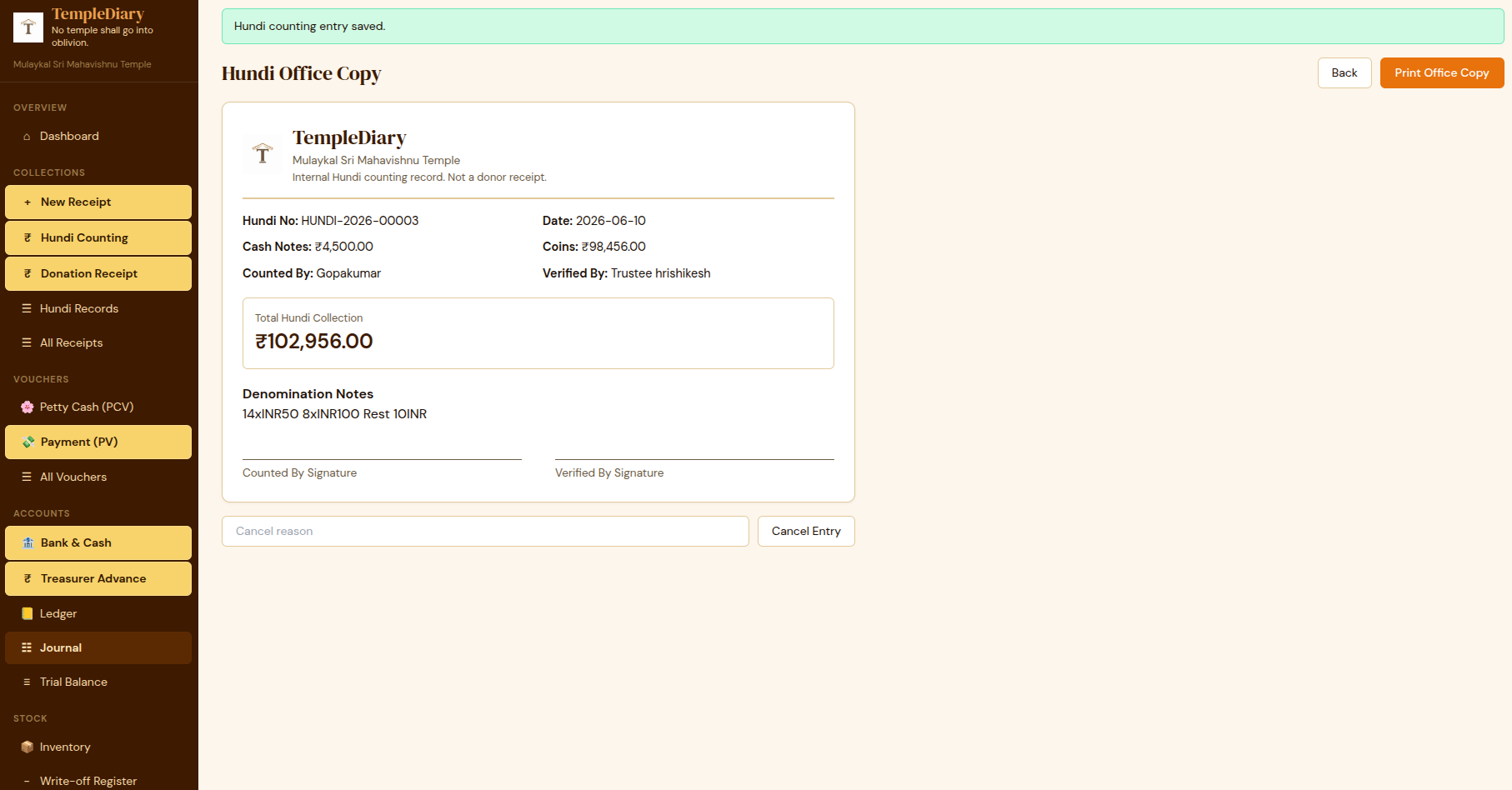Click the flower icon beside Petty Cash
This screenshot has width=1512, height=790.
28,407
